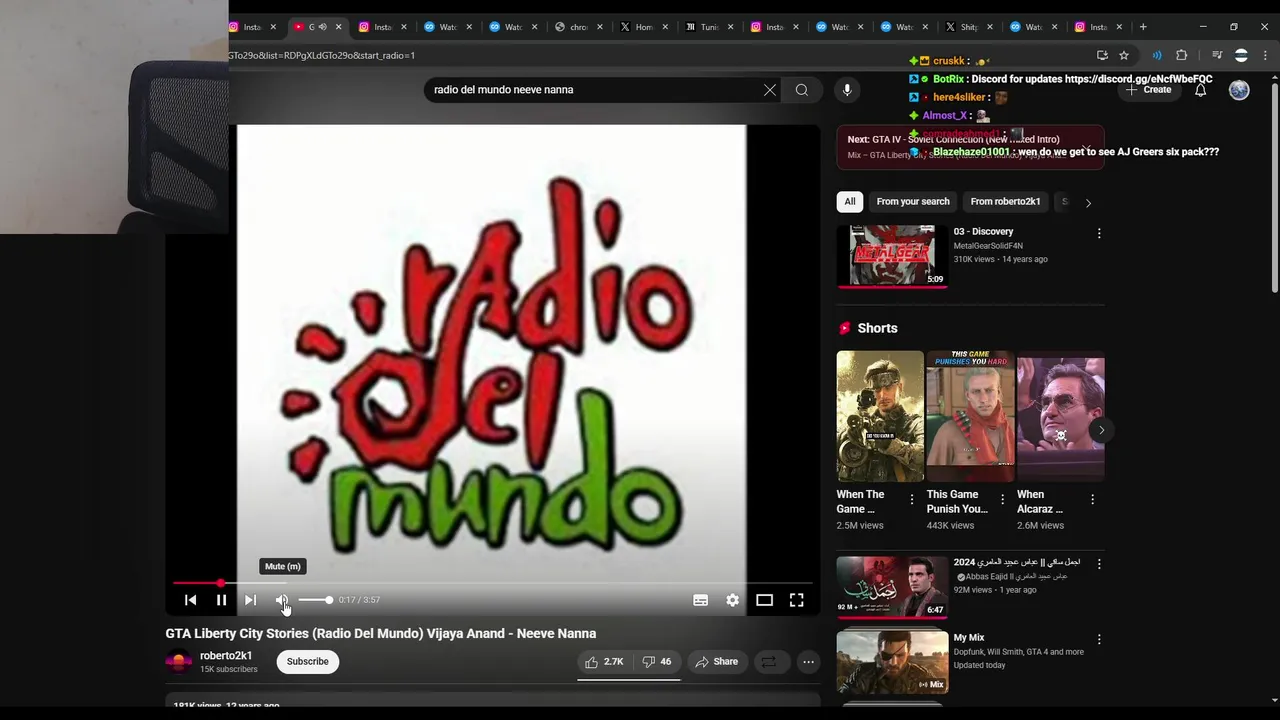Enter full screen mode
The width and height of the screenshot is (1280, 720).
coord(796,600)
